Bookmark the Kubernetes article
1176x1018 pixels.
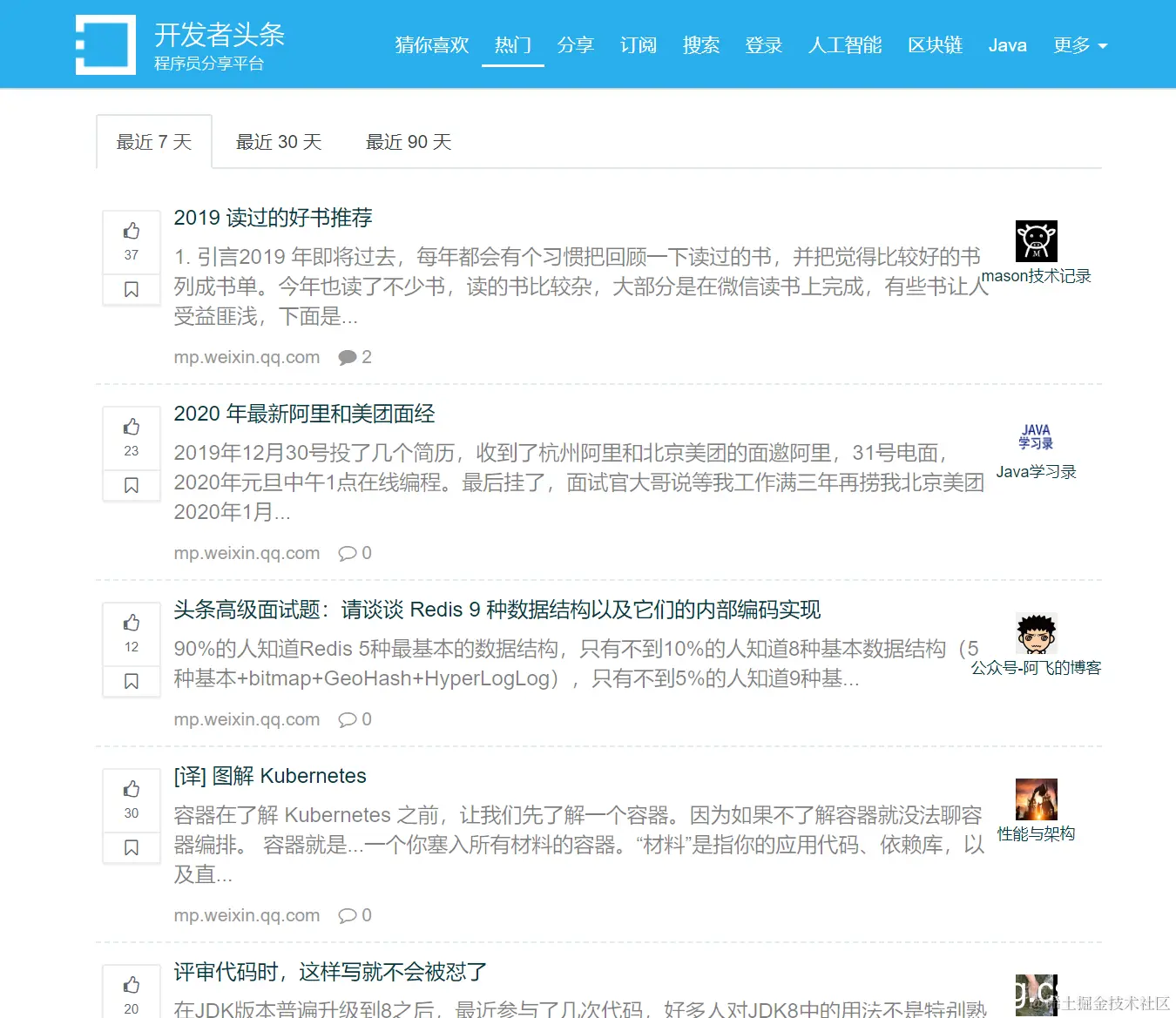tap(131, 846)
